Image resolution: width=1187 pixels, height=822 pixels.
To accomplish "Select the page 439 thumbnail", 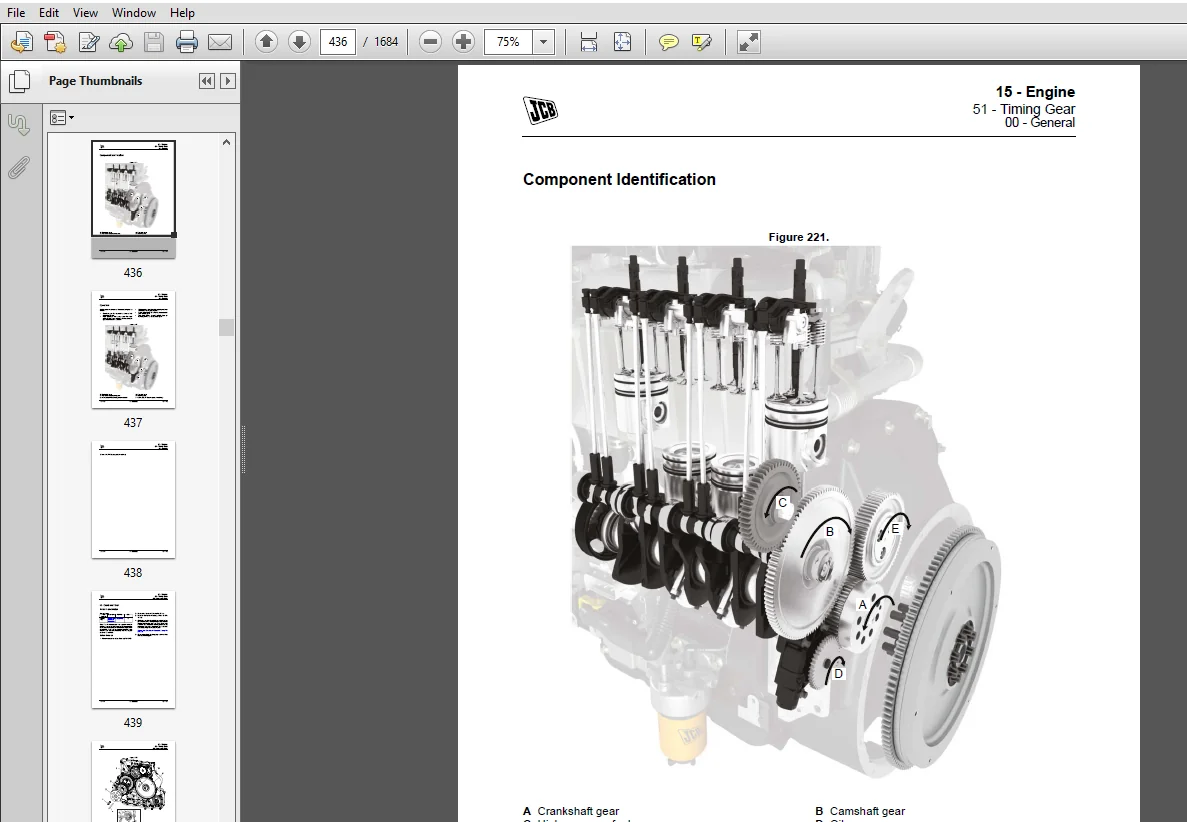I will pyautogui.click(x=133, y=649).
